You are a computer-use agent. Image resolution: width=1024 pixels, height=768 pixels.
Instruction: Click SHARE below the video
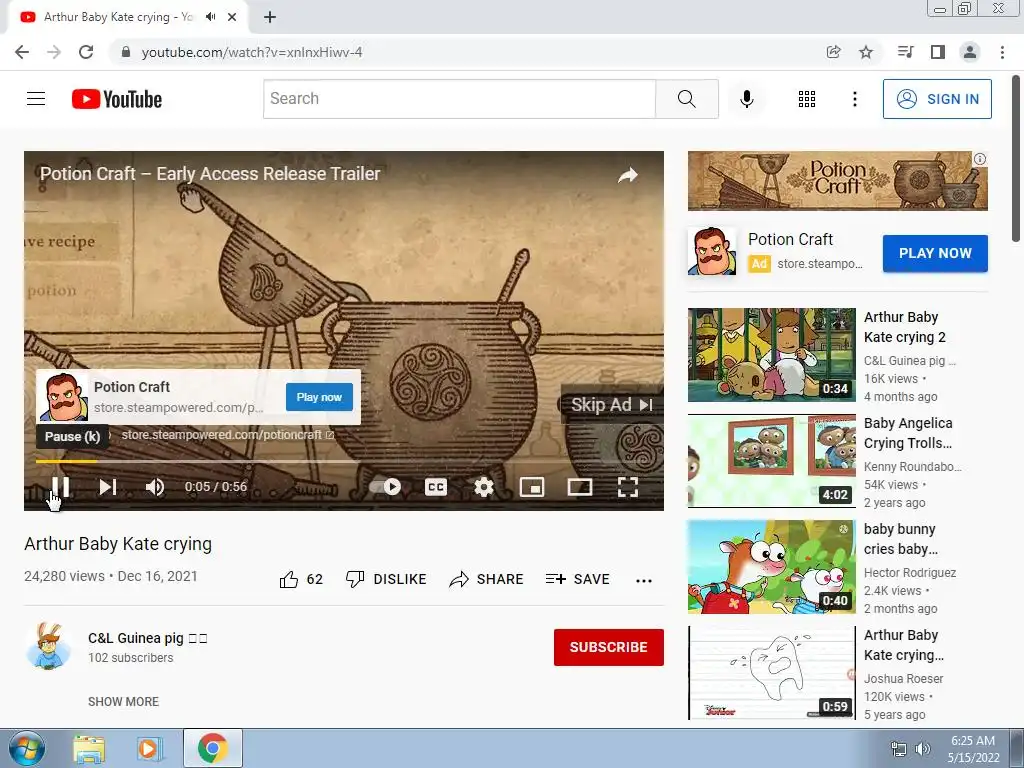click(487, 579)
